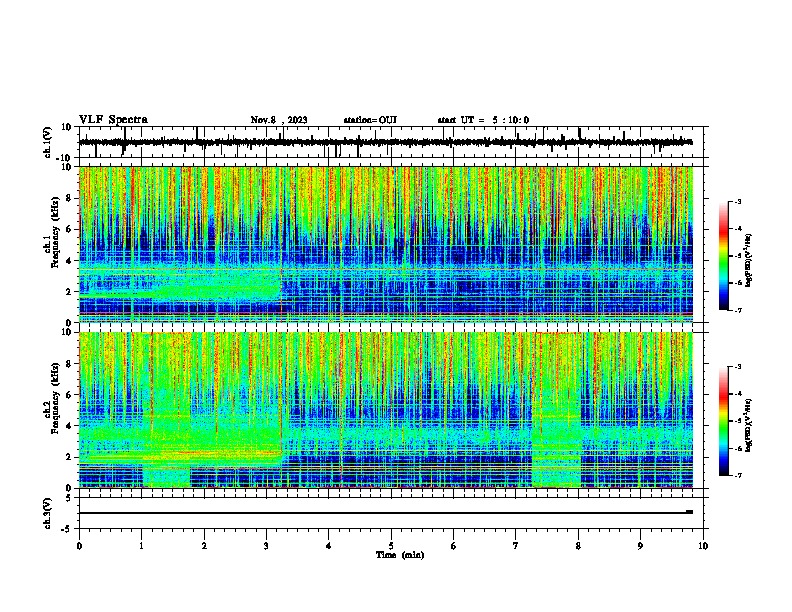Select the "start UT = 5 :10: 0" text
792x612 pixels.
(483, 120)
